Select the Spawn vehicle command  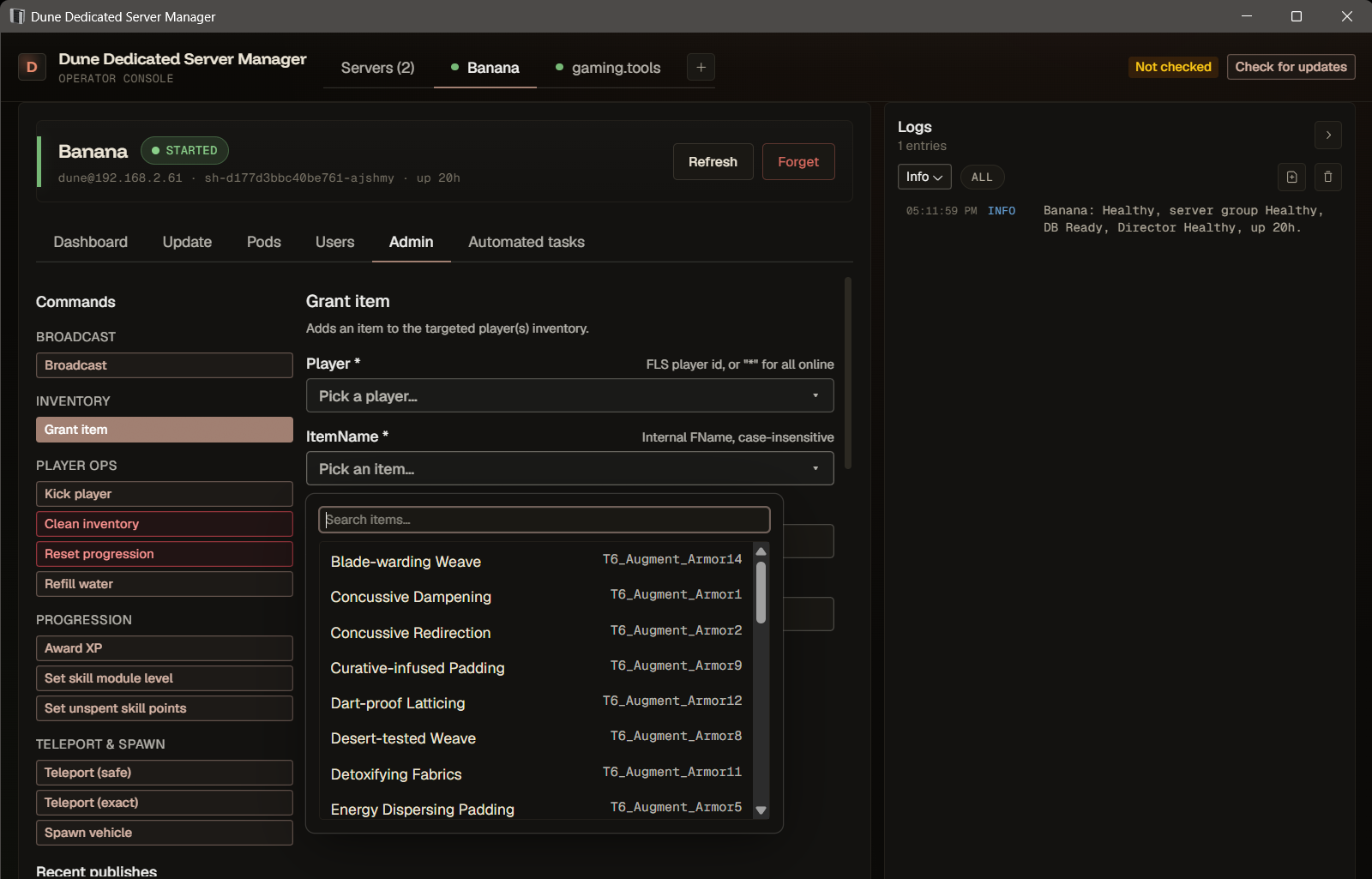tap(165, 833)
